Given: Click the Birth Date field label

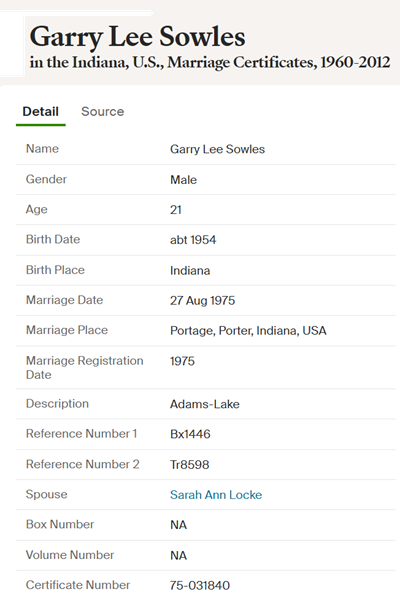Looking at the screenshot, I should tap(53, 239).
